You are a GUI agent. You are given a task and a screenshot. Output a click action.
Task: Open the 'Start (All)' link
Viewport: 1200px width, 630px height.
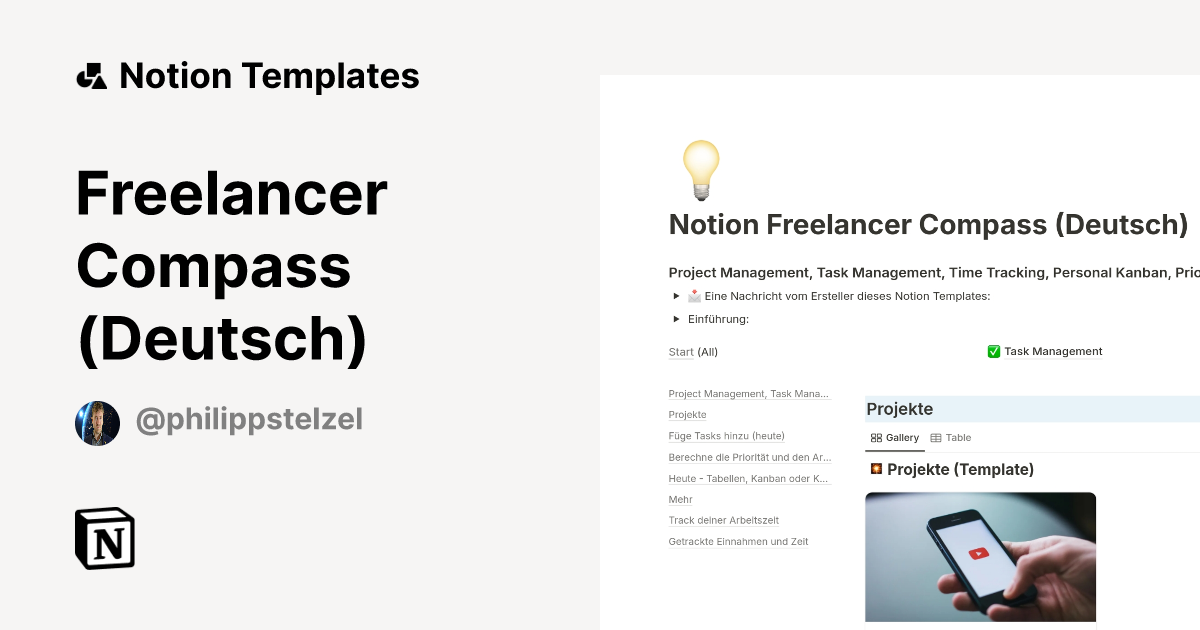(x=681, y=352)
